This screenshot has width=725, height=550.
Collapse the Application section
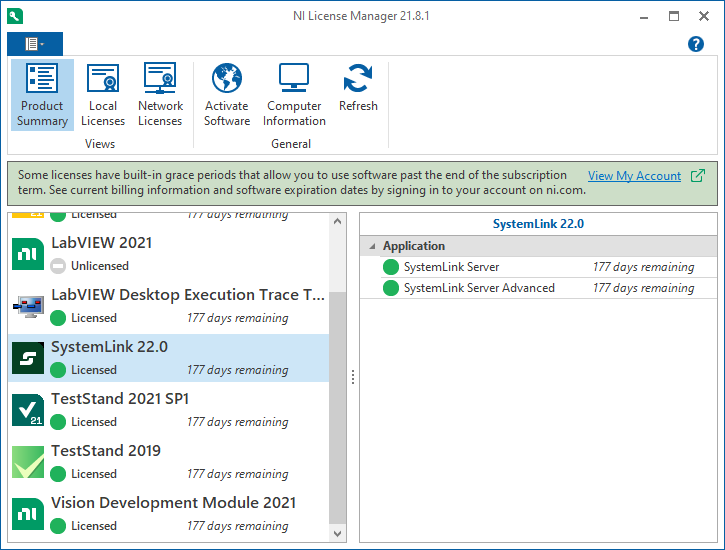(373, 246)
